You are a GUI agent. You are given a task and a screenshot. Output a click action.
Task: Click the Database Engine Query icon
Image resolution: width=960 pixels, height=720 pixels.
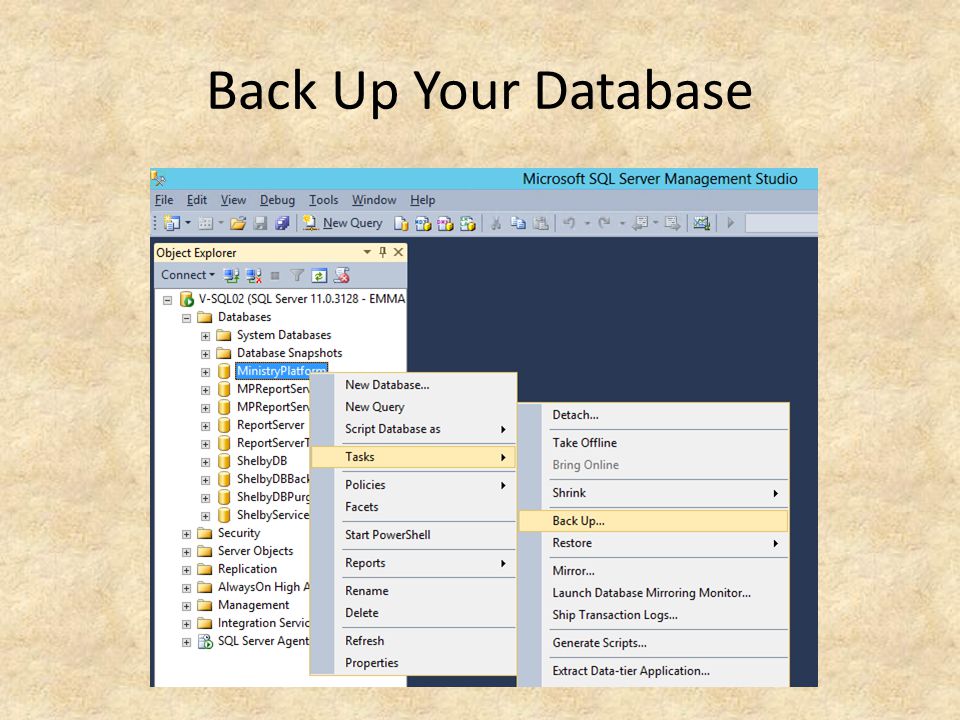(401, 223)
